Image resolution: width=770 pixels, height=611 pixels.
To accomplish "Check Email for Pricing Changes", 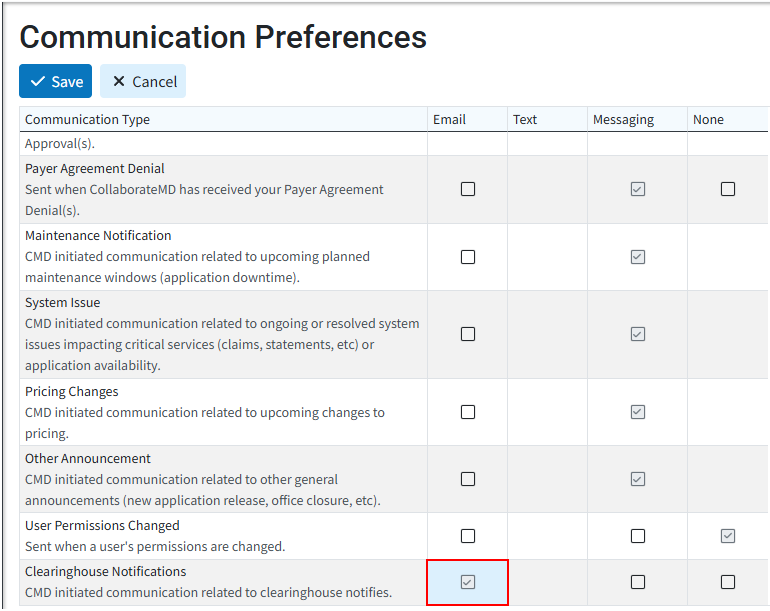I will click(x=468, y=412).
